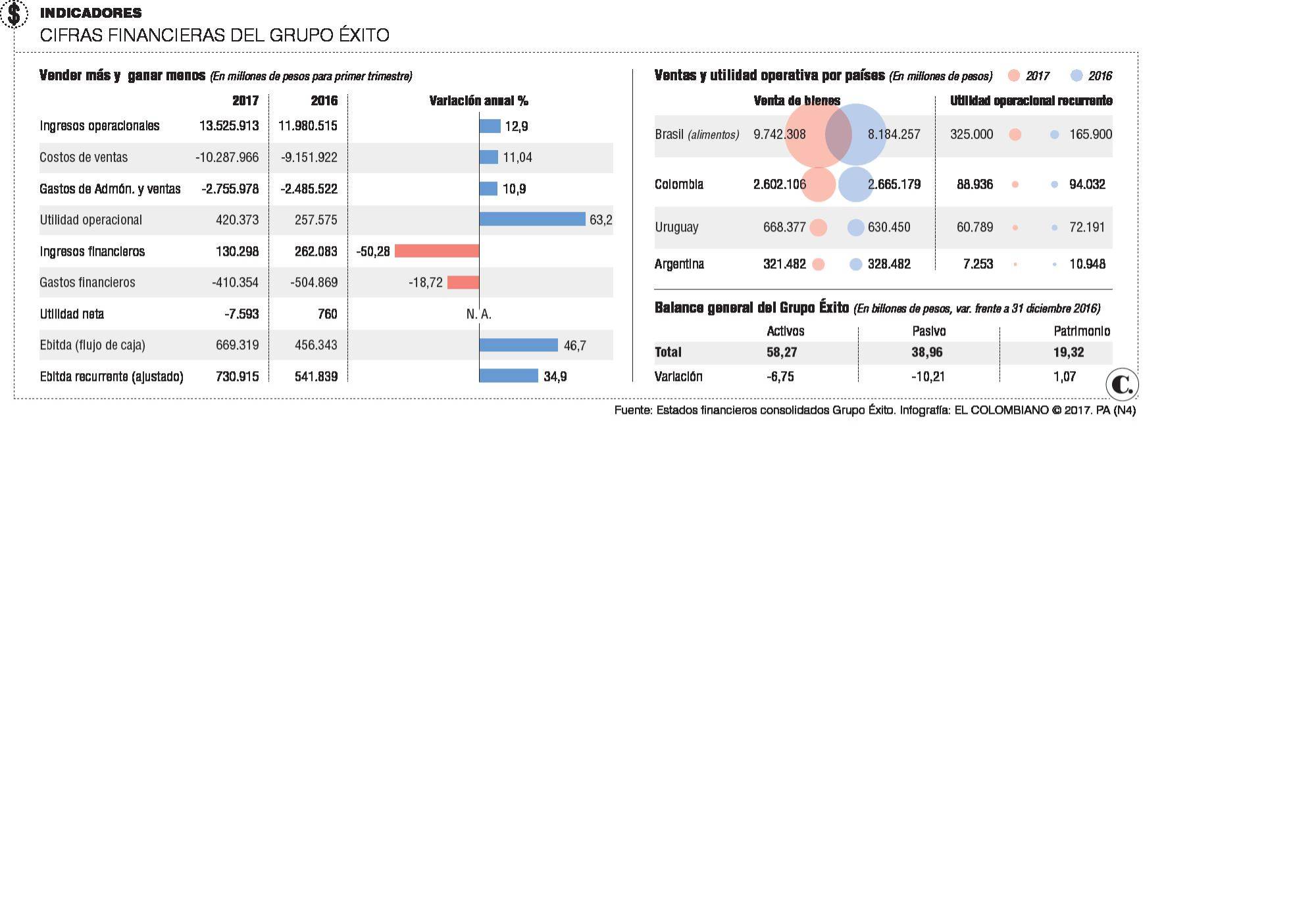Click the Colombia row label
Screen dimensions: 1316x900
tap(678, 184)
